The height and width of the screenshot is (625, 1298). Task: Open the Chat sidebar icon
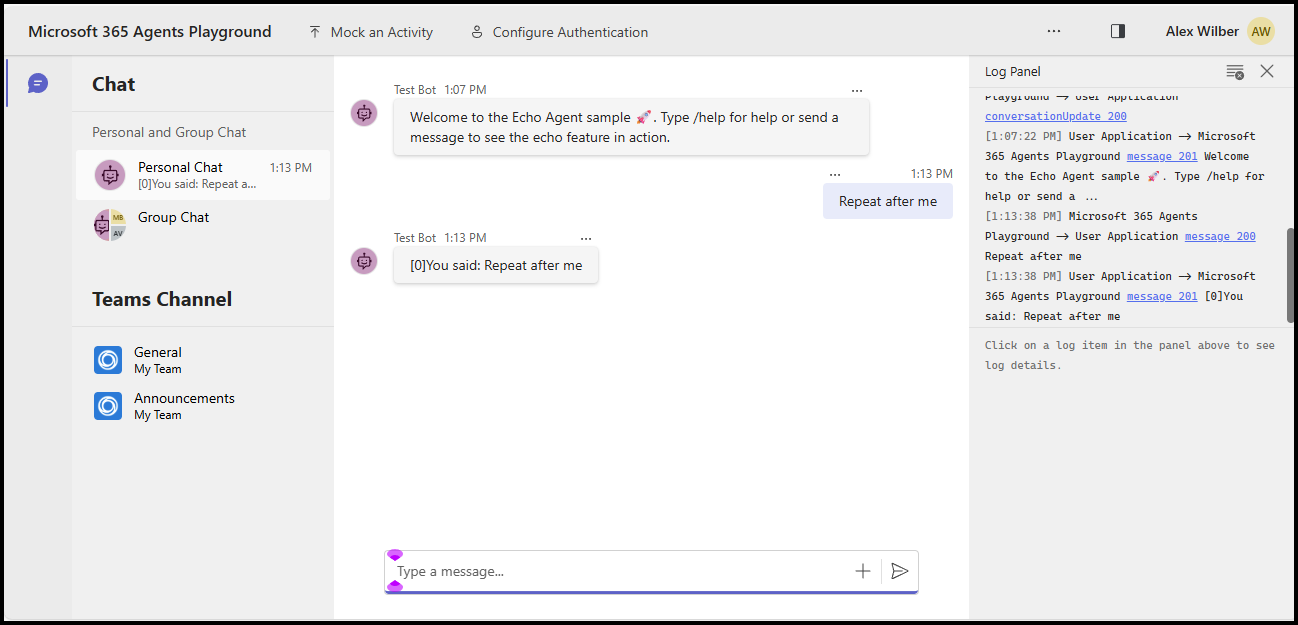click(38, 82)
